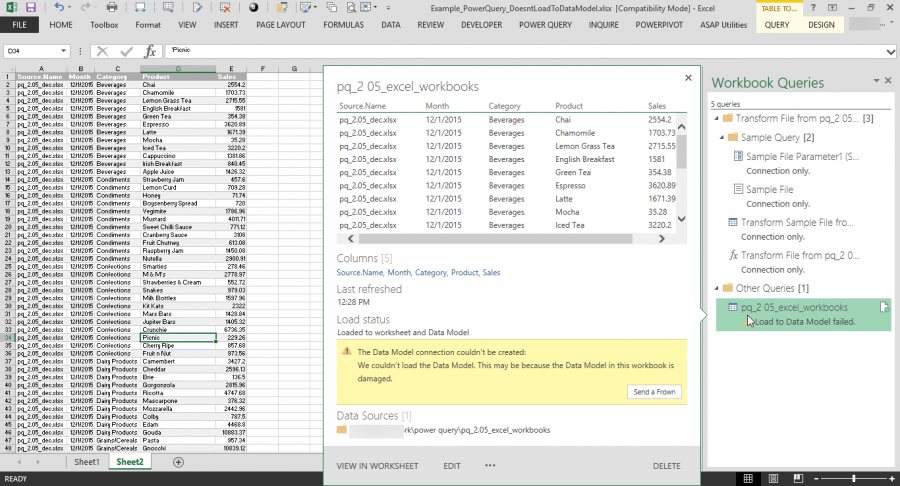This screenshot has height=486, width=900.
Task: Open the Name Box dropdown arrow
Action: pyautogui.click(x=63, y=51)
